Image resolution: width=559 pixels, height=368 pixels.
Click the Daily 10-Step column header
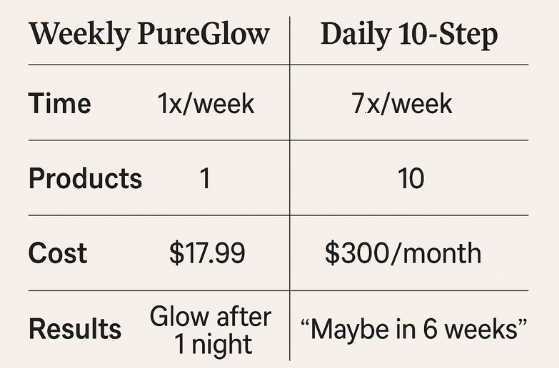409,36
